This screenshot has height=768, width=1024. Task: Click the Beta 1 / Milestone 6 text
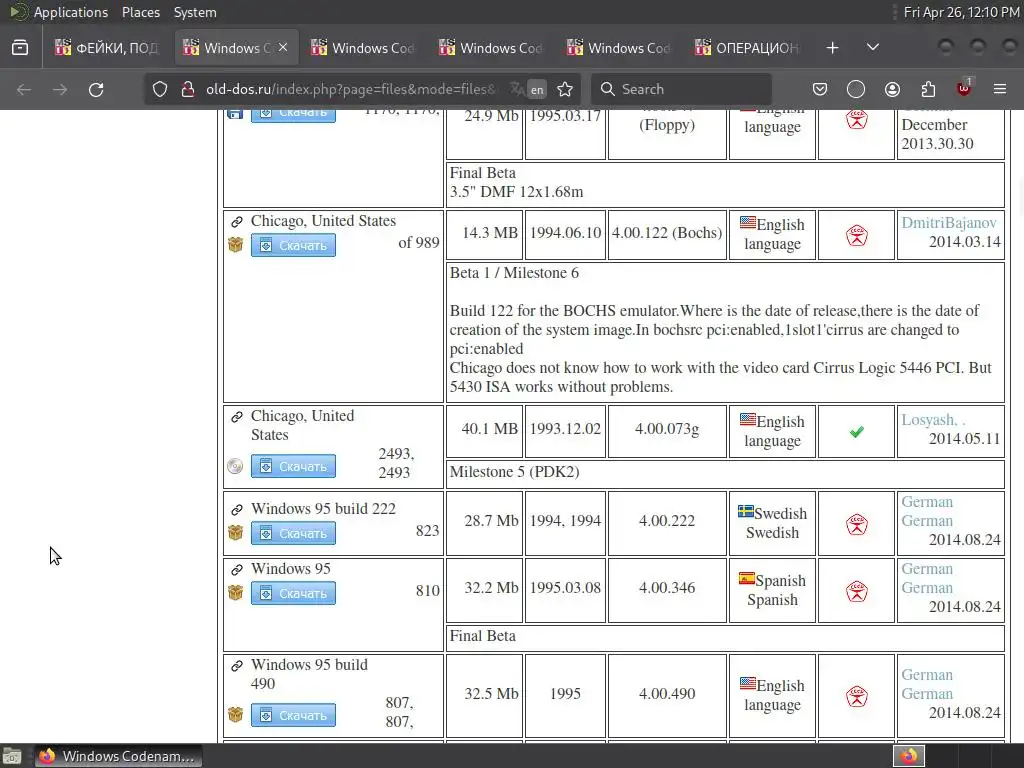click(x=514, y=273)
